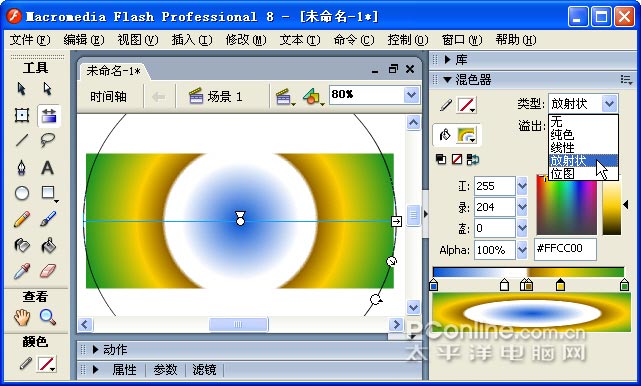Select the Pen tool

[22, 167]
